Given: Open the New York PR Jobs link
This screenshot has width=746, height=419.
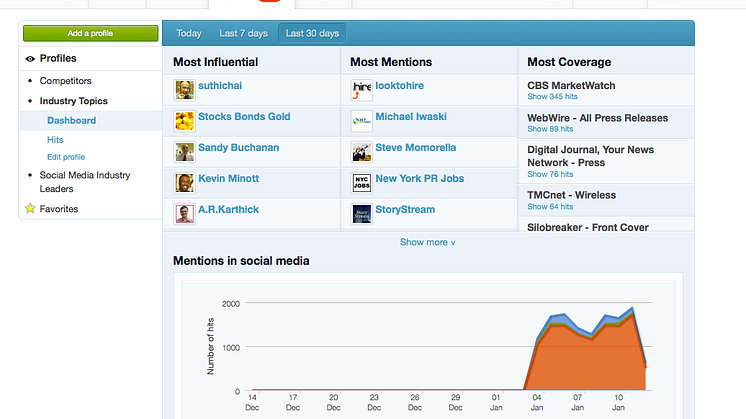Looking at the screenshot, I should pos(420,178).
